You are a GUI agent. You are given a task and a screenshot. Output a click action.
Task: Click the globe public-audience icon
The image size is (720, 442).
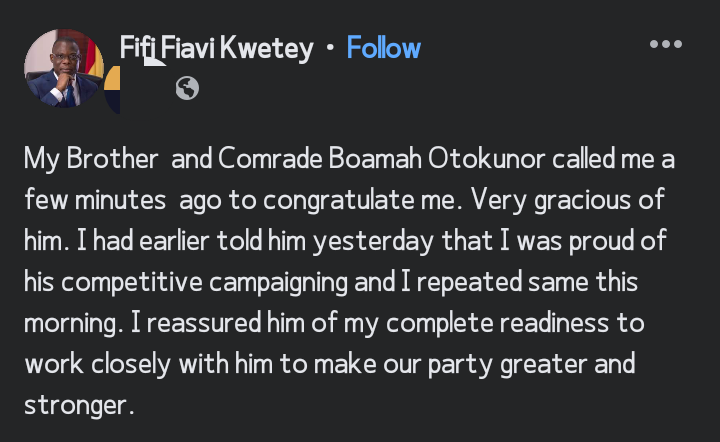click(x=187, y=88)
